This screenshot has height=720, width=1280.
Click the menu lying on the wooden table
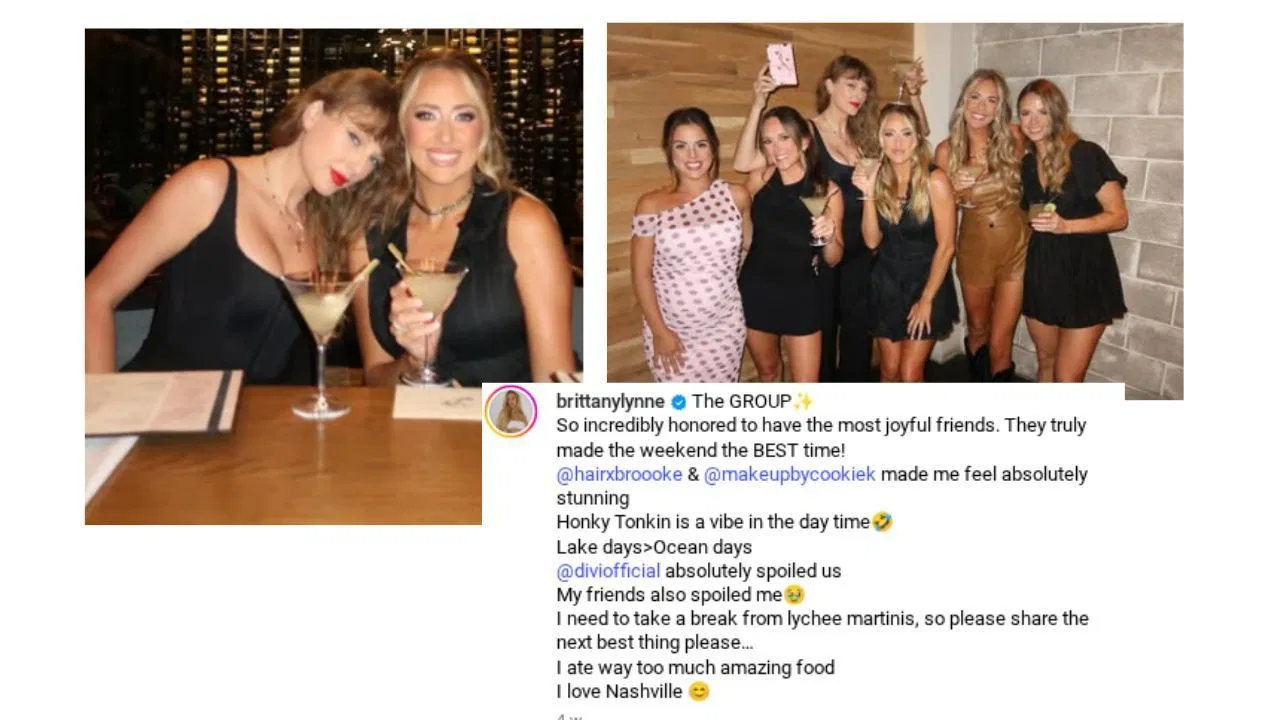pos(163,400)
